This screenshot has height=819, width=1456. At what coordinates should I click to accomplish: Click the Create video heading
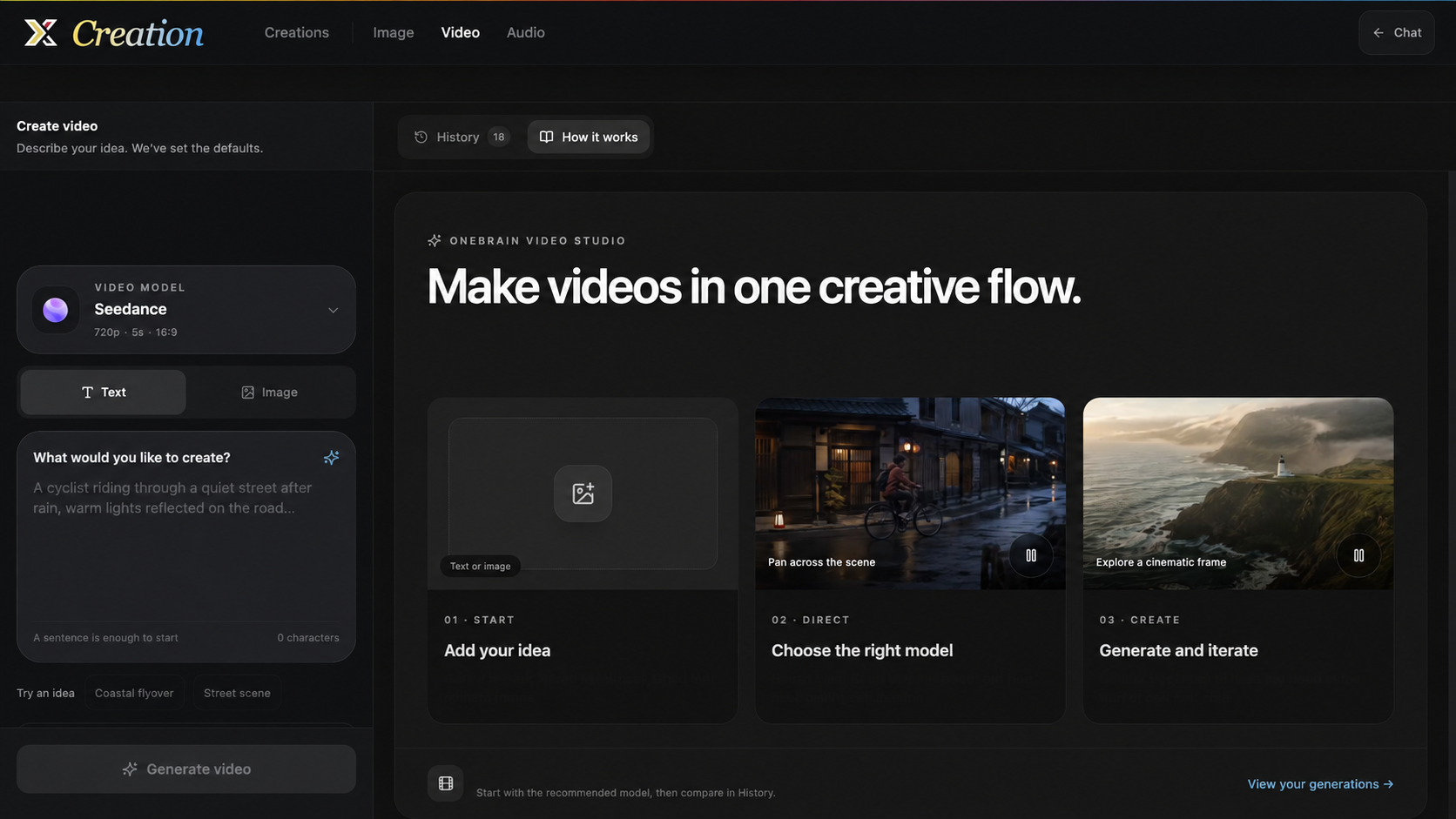pyautogui.click(x=57, y=126)
